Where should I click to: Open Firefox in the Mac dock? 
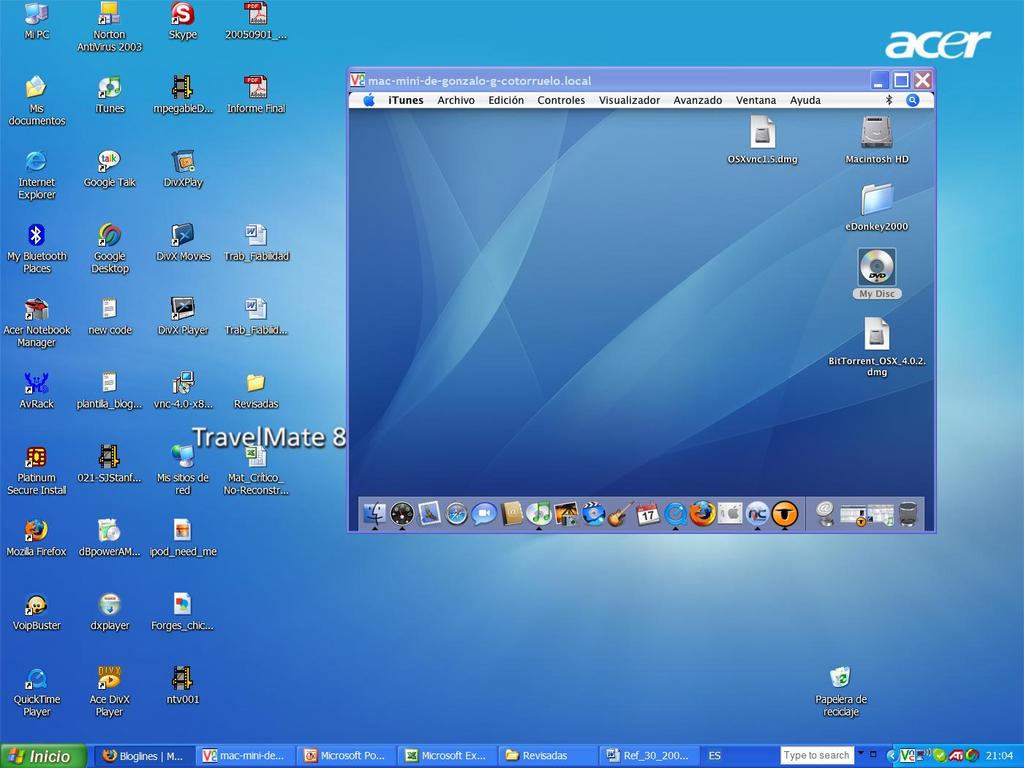point(703,513)
